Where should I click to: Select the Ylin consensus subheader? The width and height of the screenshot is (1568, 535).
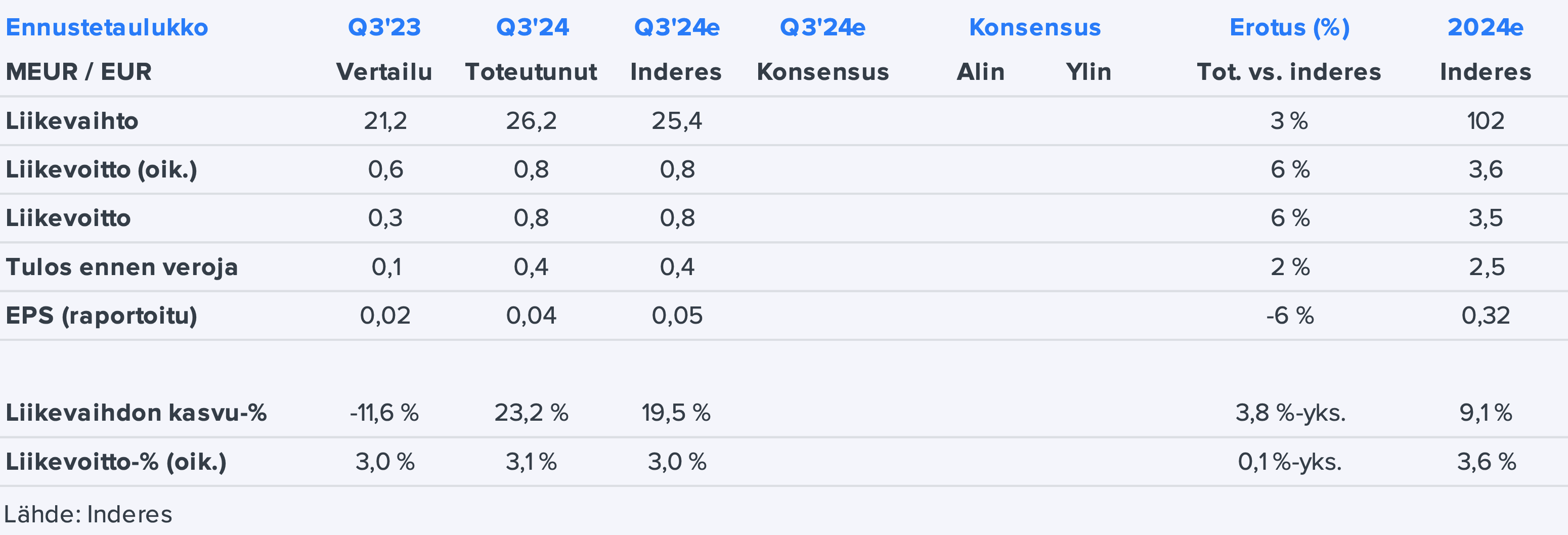(x=1088, y=72)
